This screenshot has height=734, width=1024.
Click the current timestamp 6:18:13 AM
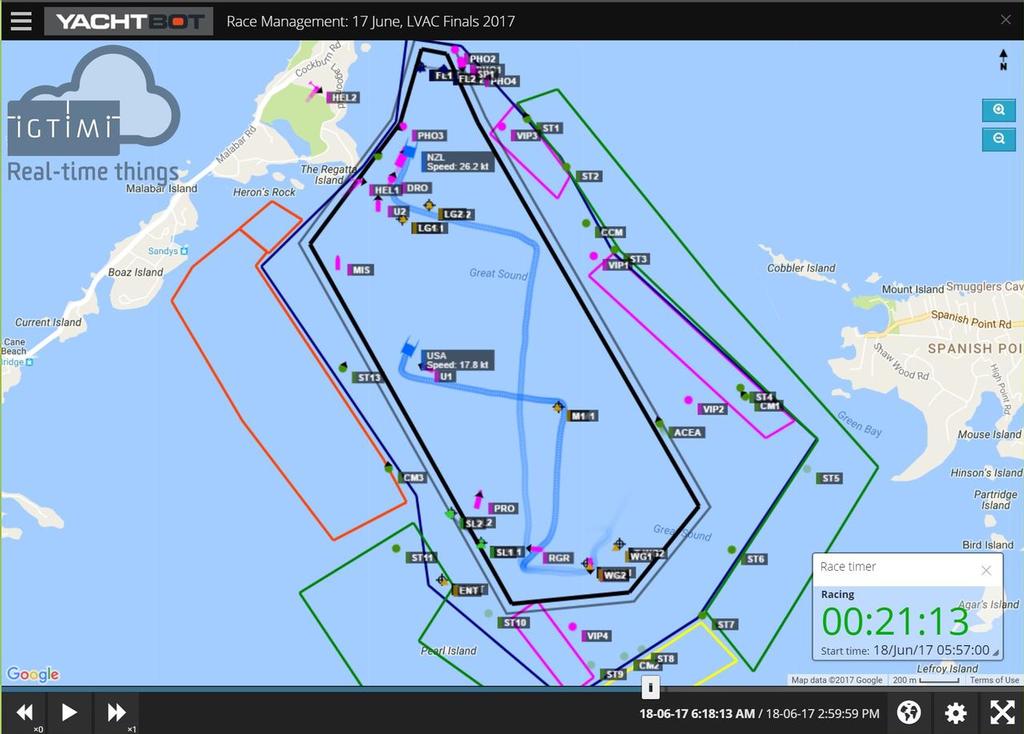pos(697,714)
